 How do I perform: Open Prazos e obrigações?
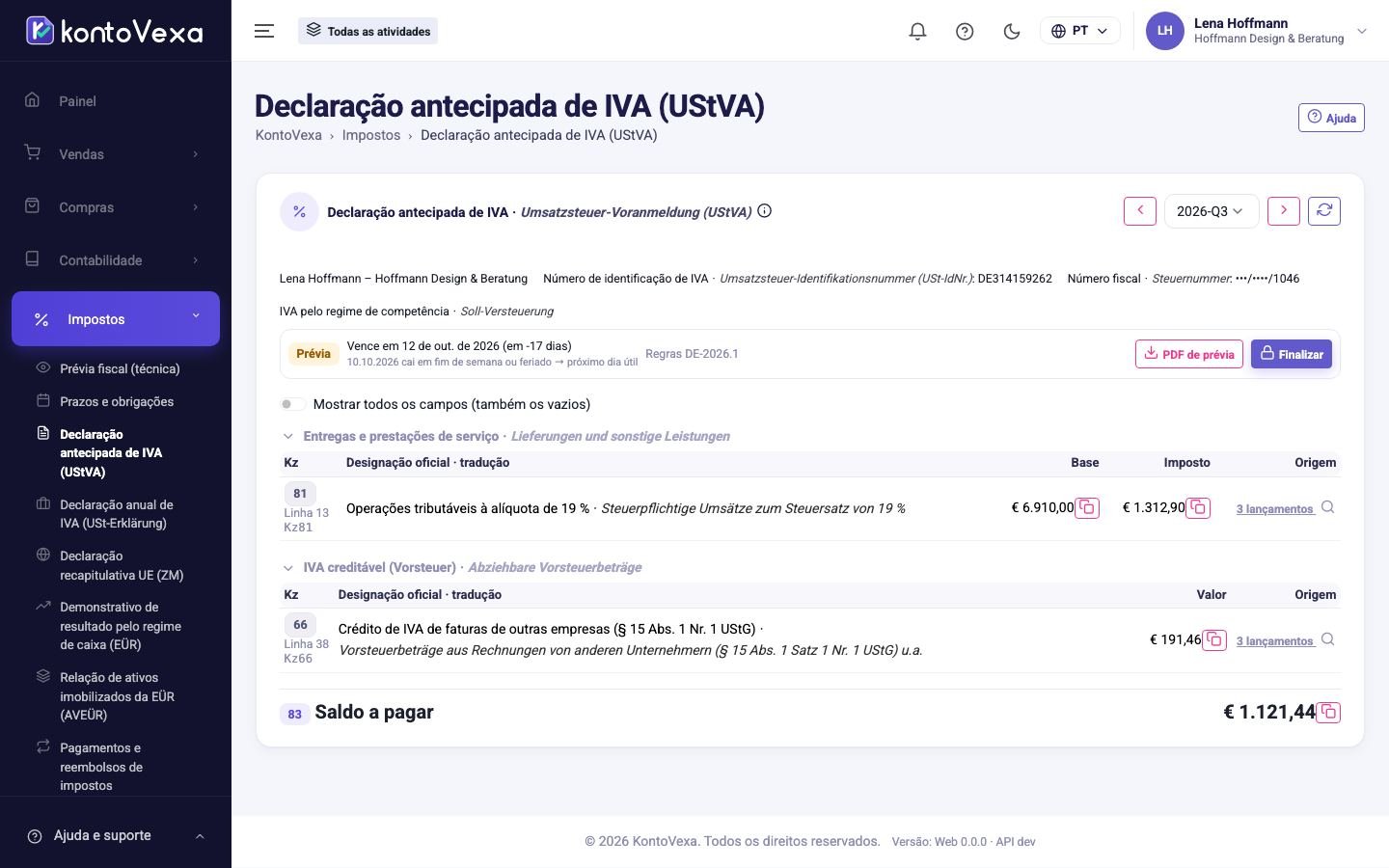[x=117, y=401]
